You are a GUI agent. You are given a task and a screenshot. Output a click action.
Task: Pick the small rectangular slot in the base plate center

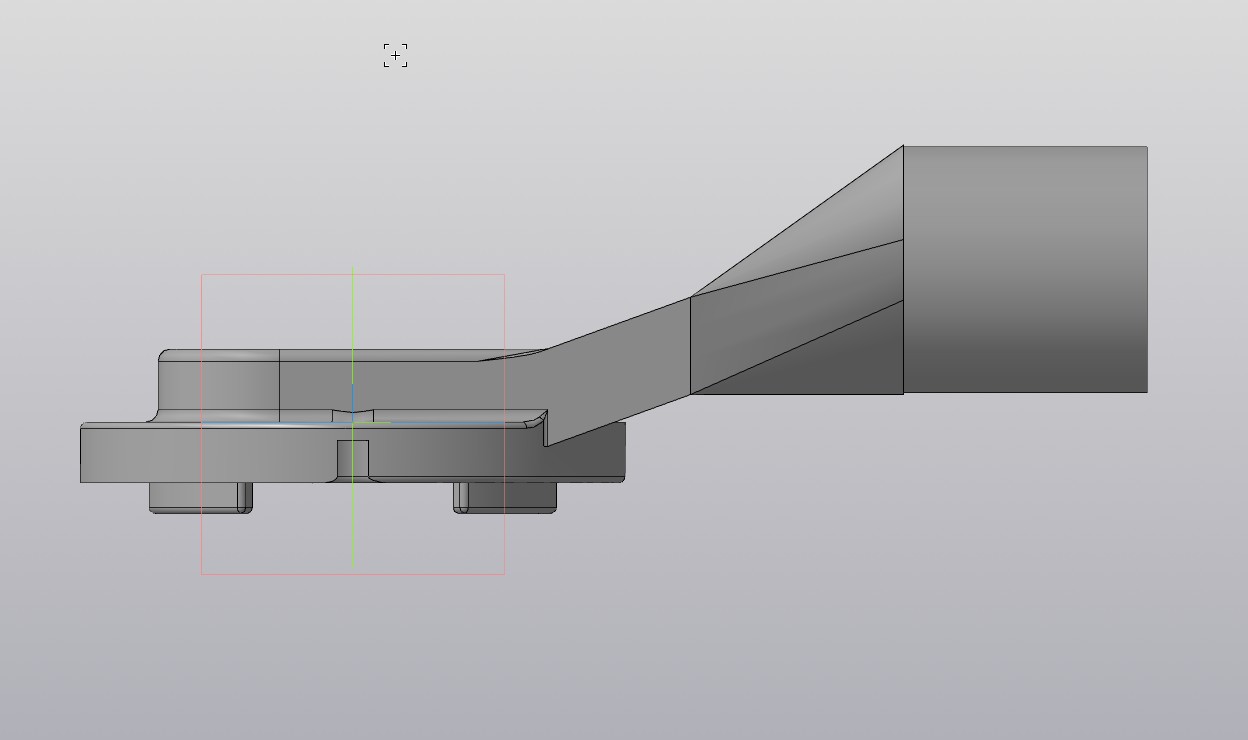coord(353,458)
